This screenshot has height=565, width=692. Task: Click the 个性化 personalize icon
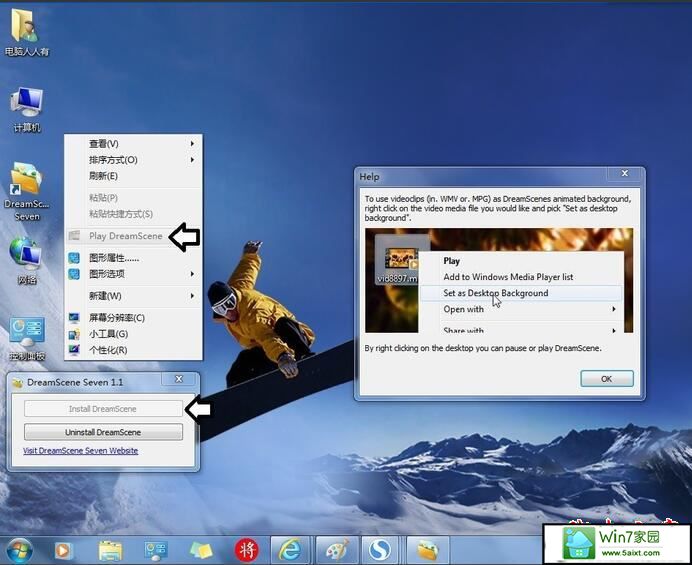click(x=74, y=350)
